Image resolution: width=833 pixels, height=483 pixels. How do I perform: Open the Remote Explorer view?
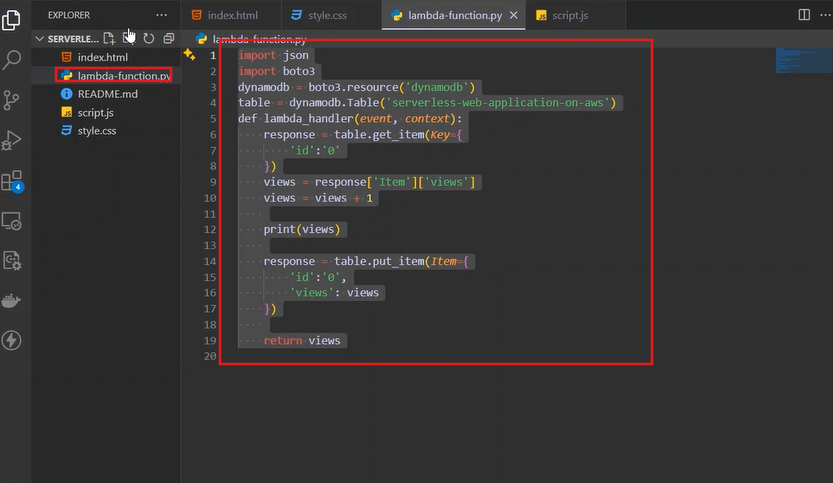point(12,221)
